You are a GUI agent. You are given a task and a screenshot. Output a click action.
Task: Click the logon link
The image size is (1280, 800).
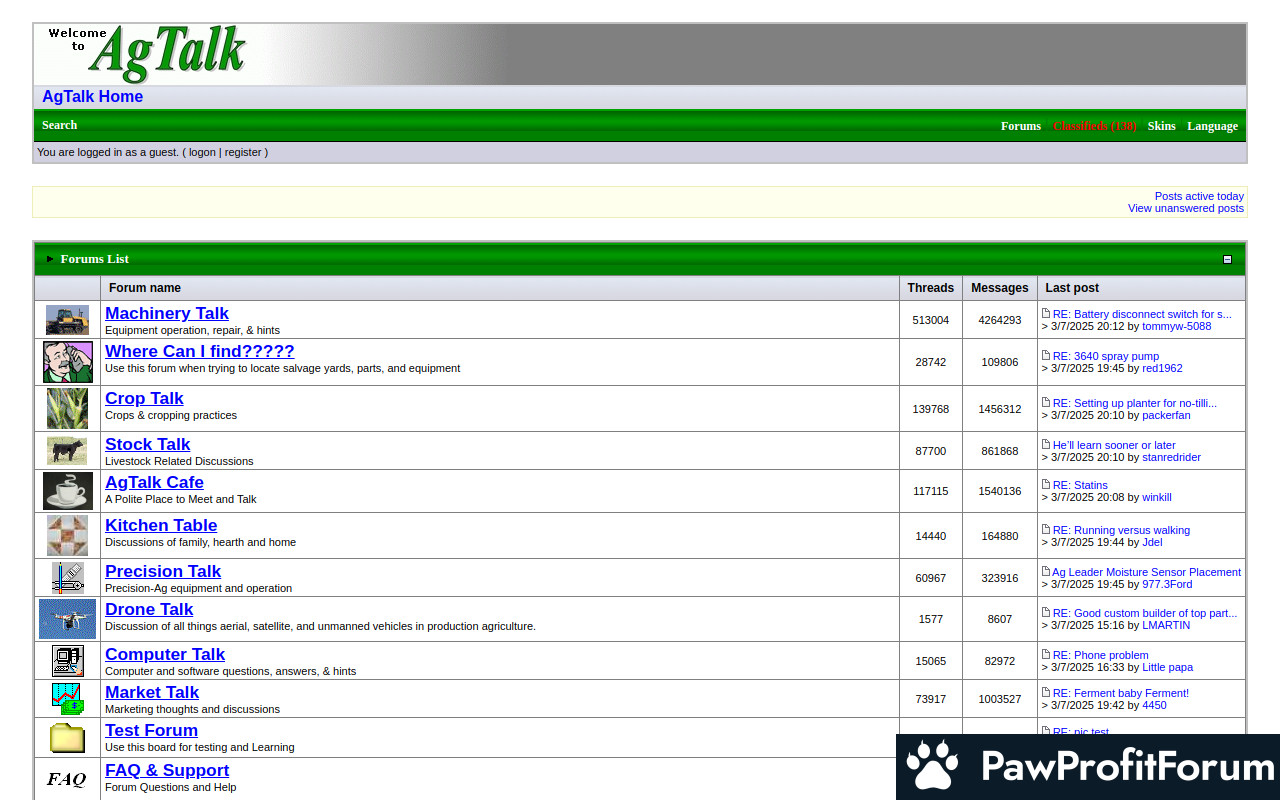[x=202, y=153]
